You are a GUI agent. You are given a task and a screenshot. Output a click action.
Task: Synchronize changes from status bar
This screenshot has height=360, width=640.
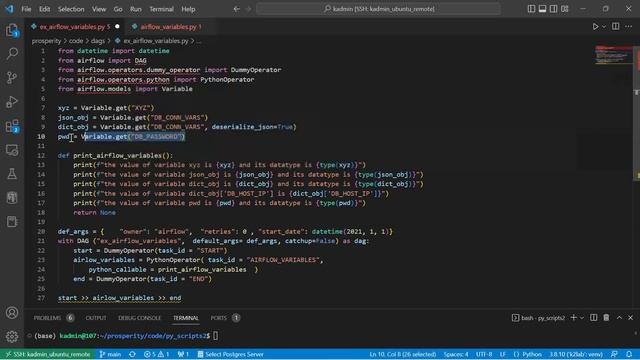pos(132,354)
